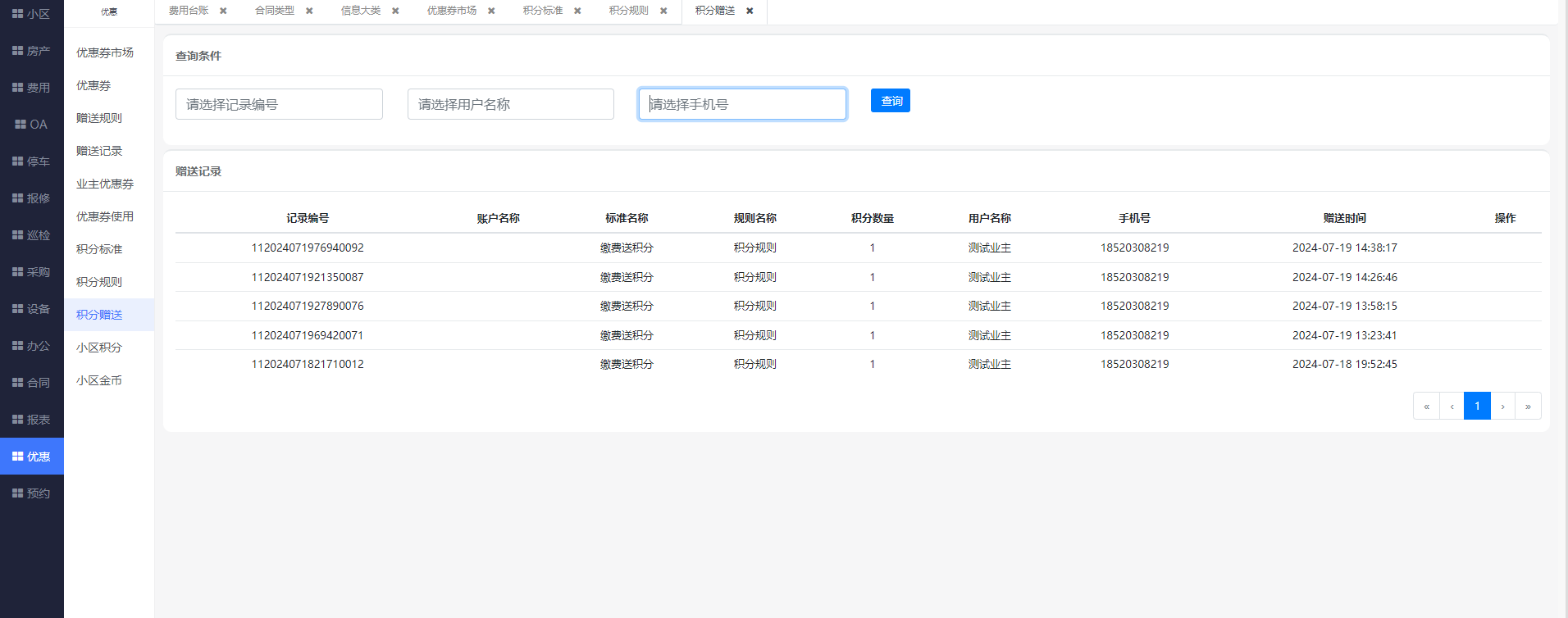Click the 手机号 column header
The height and width of the screenshot is (618, 1568).
pyautogui.click(x=1135, y=218)
